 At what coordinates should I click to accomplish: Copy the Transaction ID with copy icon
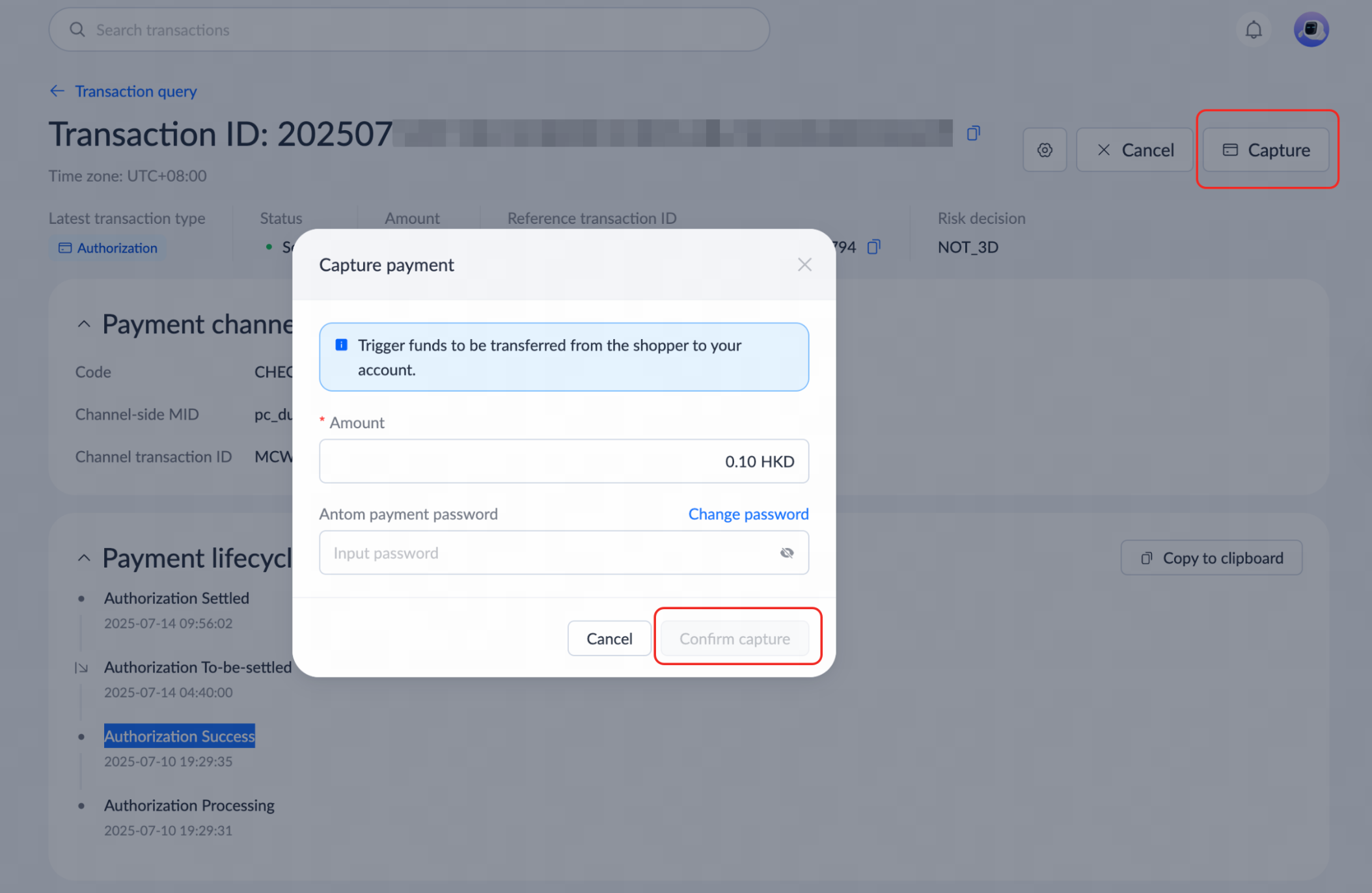coord(973,133)
